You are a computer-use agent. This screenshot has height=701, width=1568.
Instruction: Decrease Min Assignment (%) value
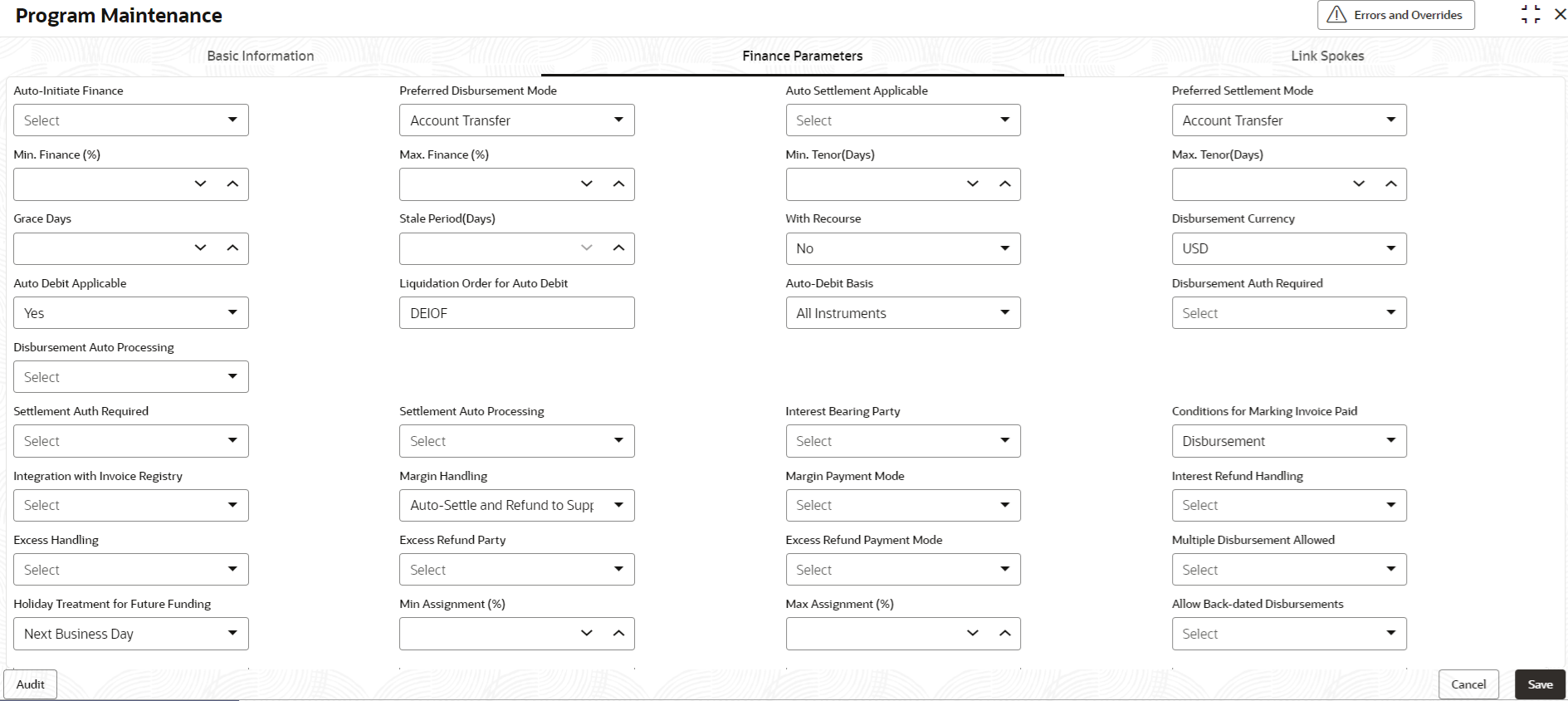click(587, 634)
